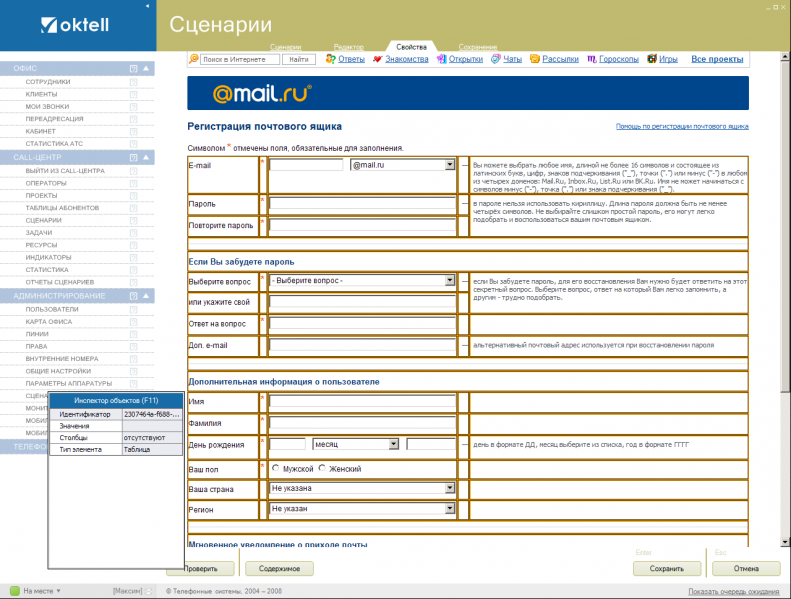Viewport: 791px width, 599px height.
Task: Click the Сохранить button
Action: click(x=667, y=569)
